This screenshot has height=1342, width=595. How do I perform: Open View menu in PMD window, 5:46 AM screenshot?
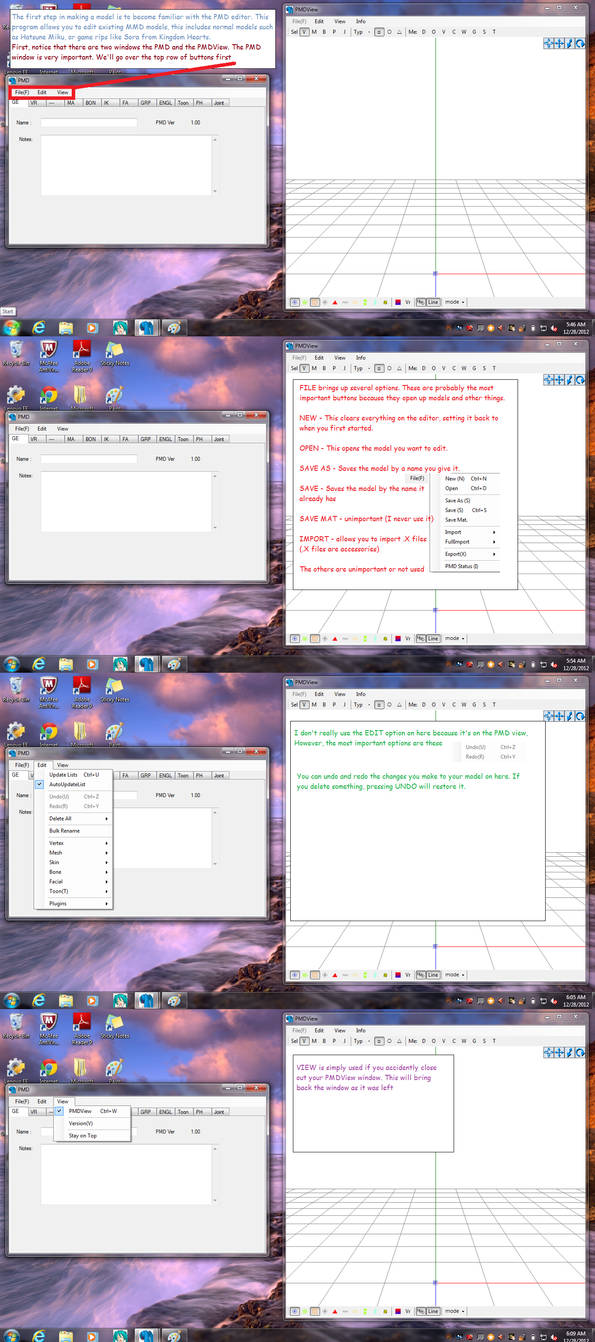[62, 92]
